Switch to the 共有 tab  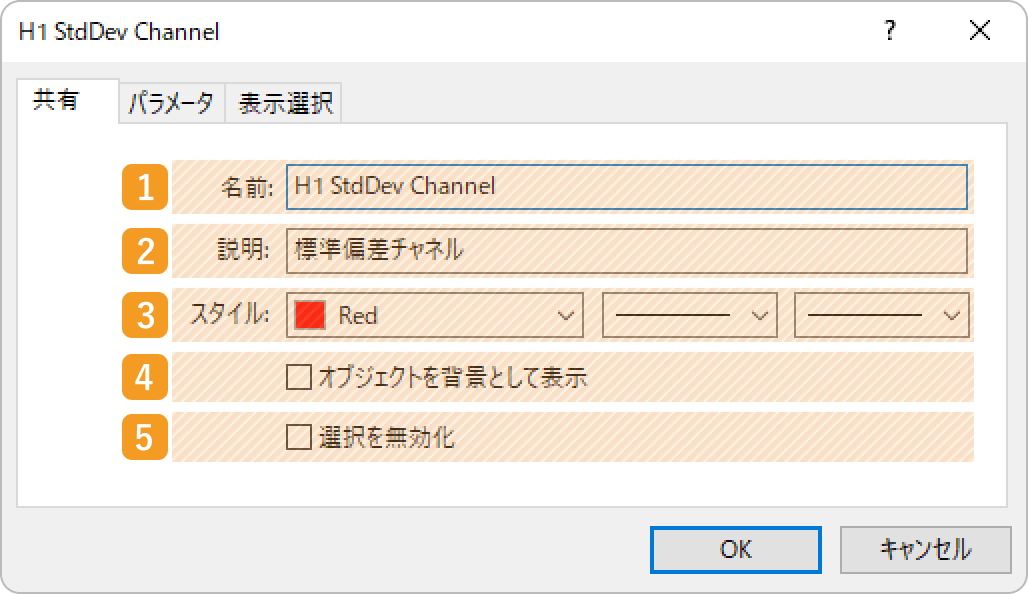point(68,101)
